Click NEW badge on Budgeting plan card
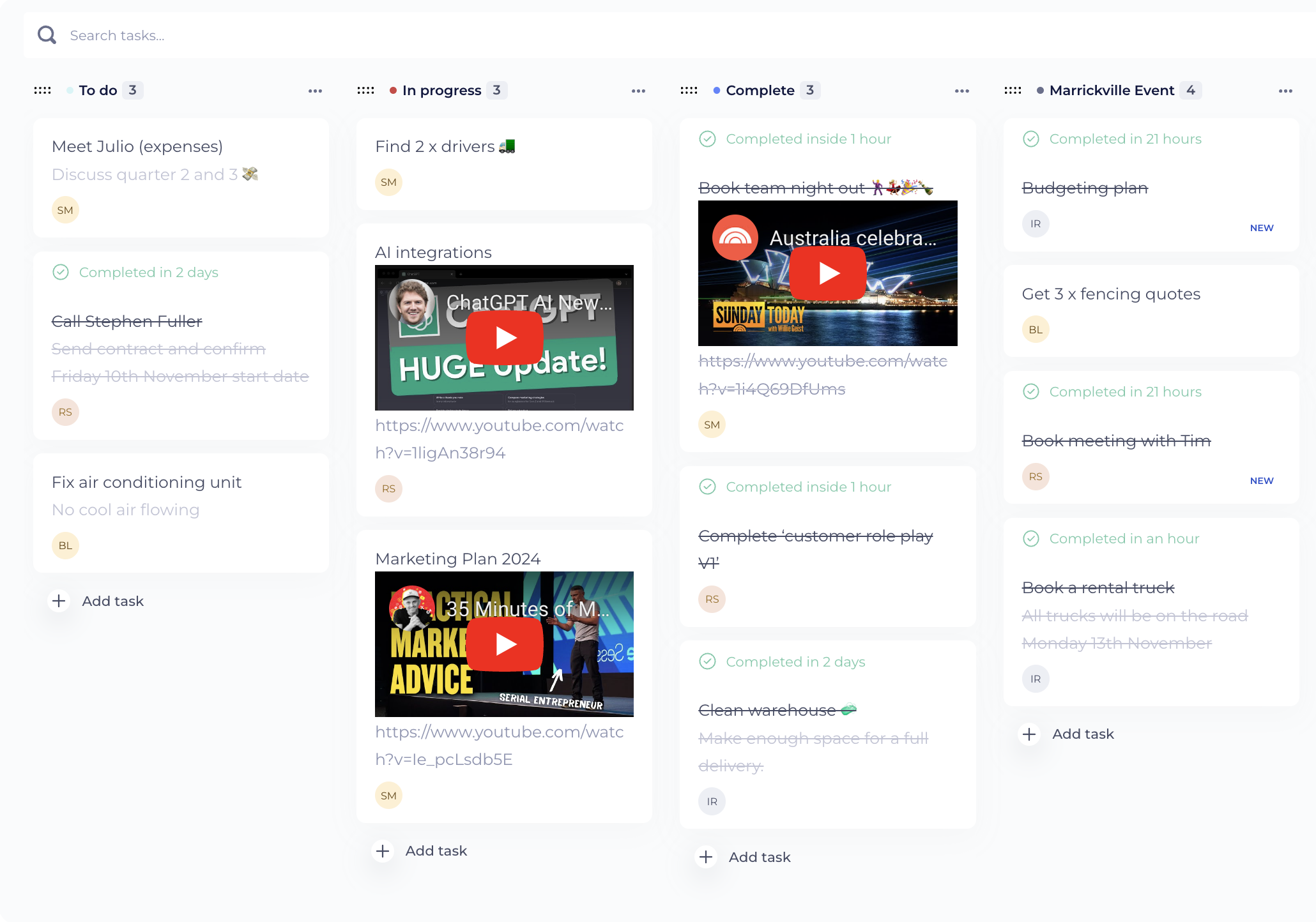The width and height of the screenshot is (1316, 922). tap(1262, 228)
